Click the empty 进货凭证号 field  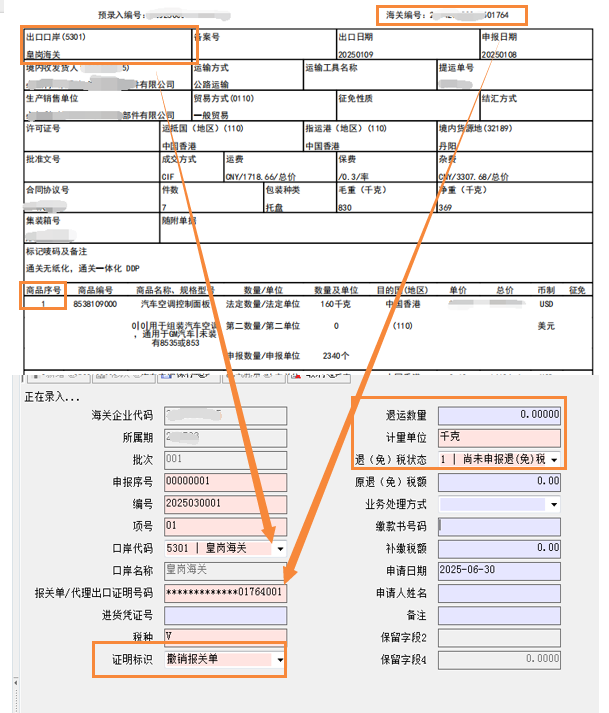(226, 615)
